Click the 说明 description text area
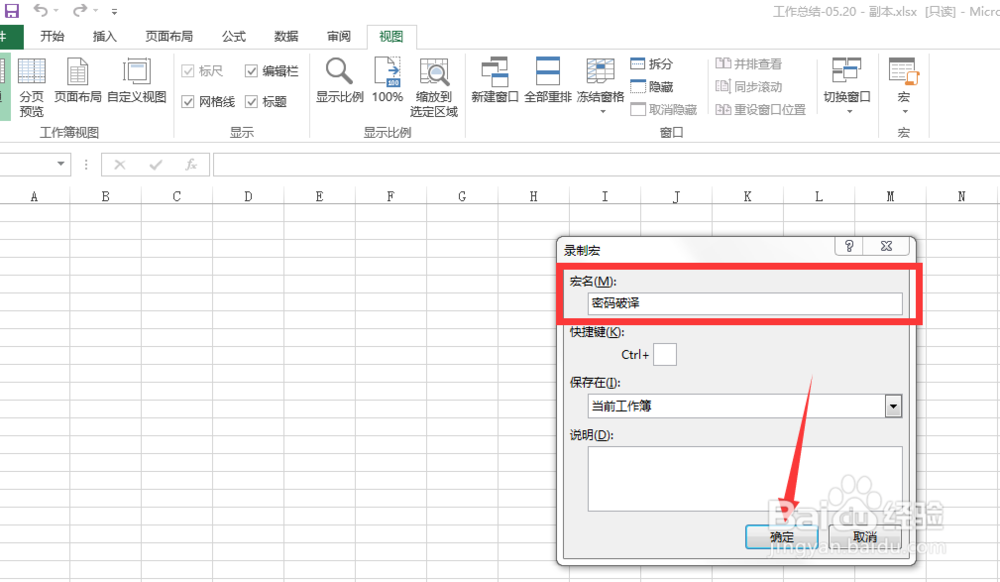The width and height of the screenshot is (1000, 582). [x=745, y=479]
